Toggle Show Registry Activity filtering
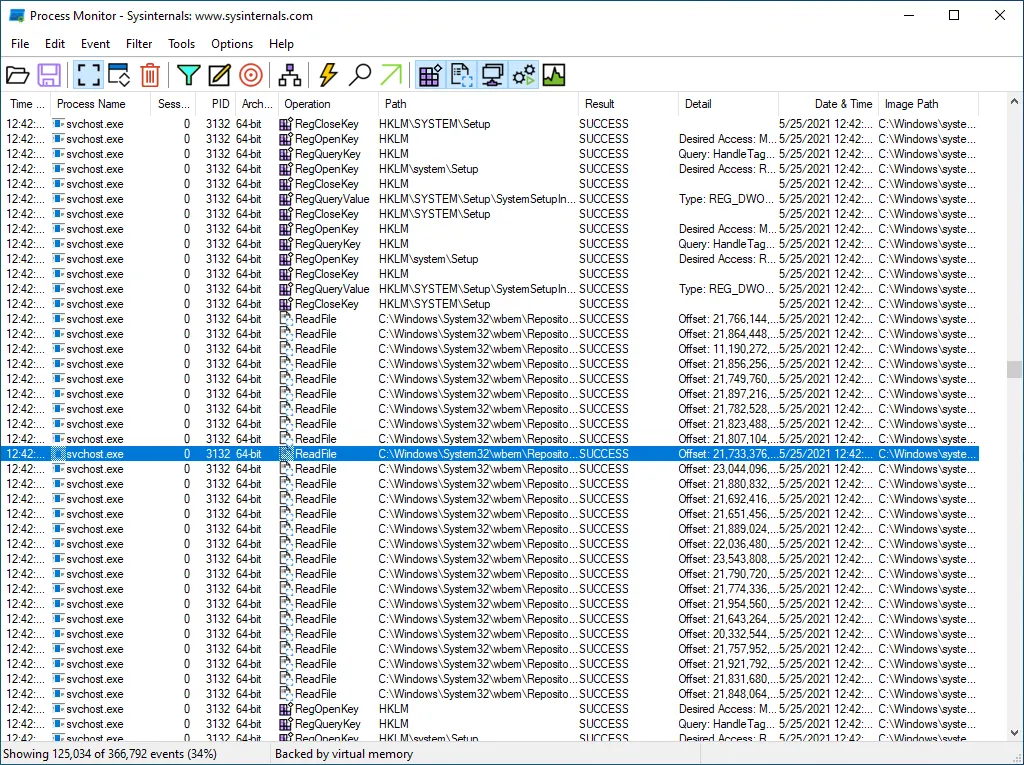Image resolution: width=1024 pixels, height=765 pixels. coord(428,74)
